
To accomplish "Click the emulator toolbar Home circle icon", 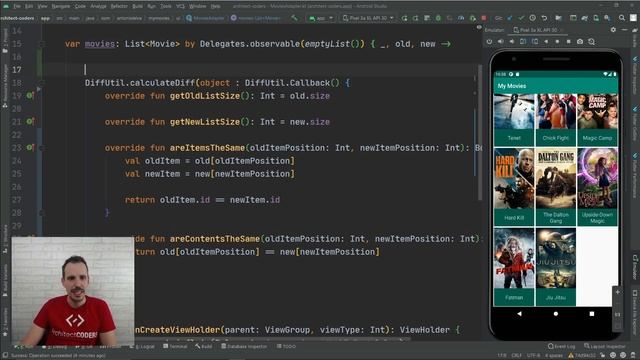I will coord(557,42).
